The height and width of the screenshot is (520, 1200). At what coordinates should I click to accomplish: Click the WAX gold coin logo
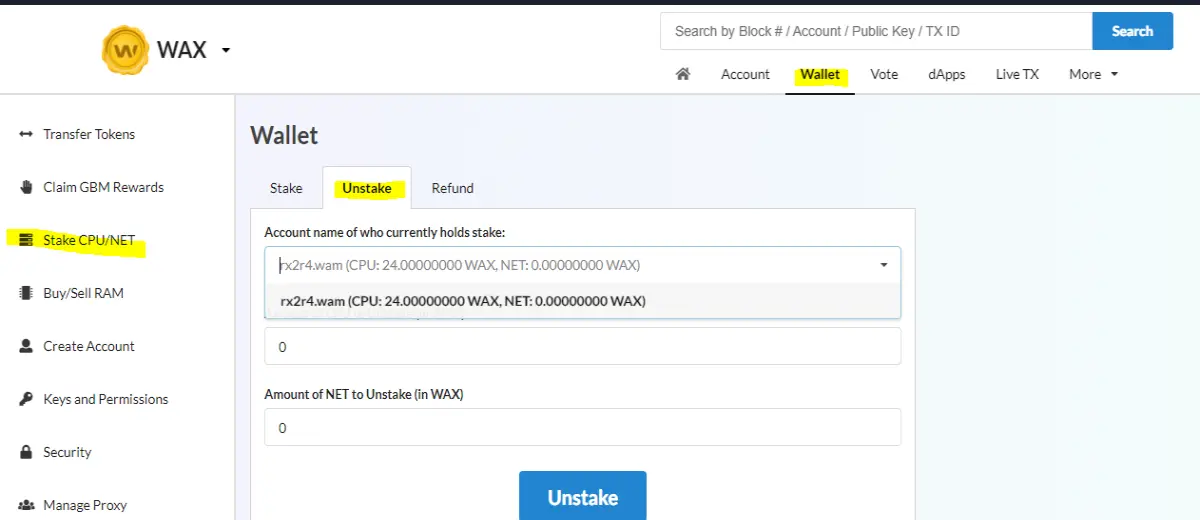(125, 50)
